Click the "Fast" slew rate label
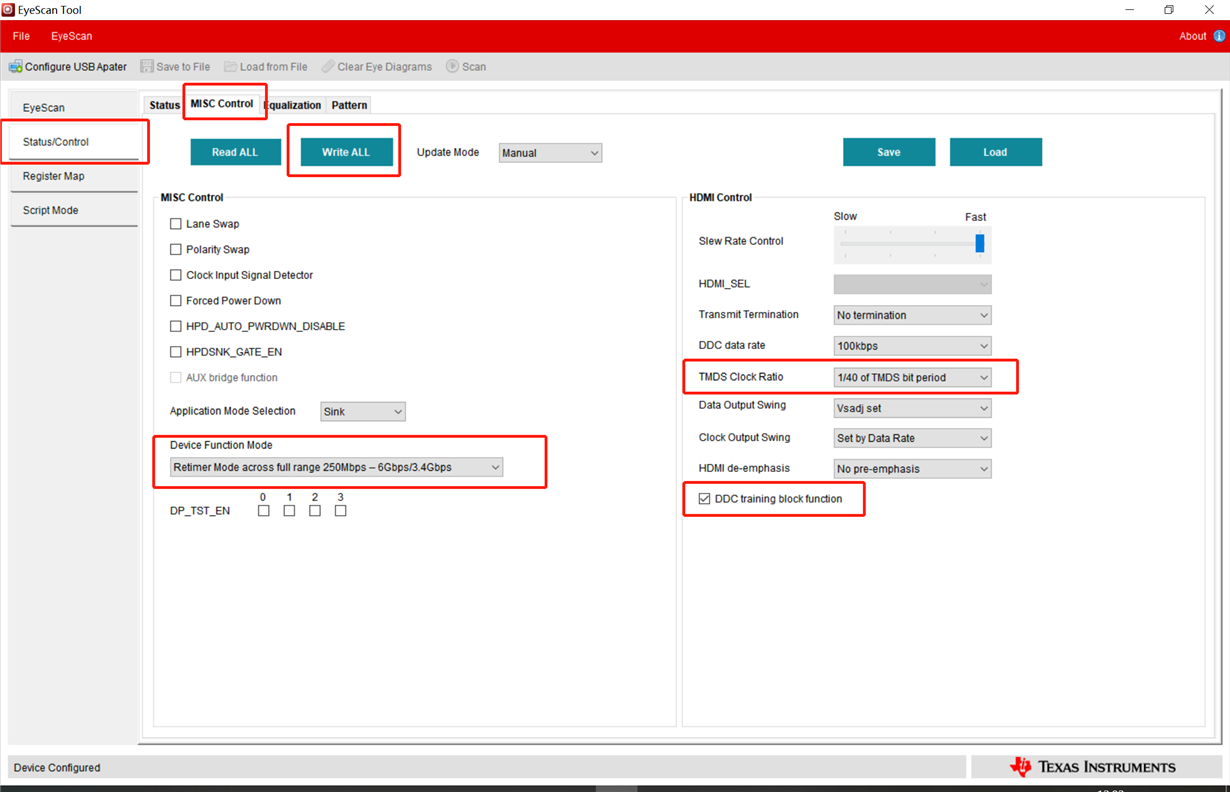 (975, 217)
